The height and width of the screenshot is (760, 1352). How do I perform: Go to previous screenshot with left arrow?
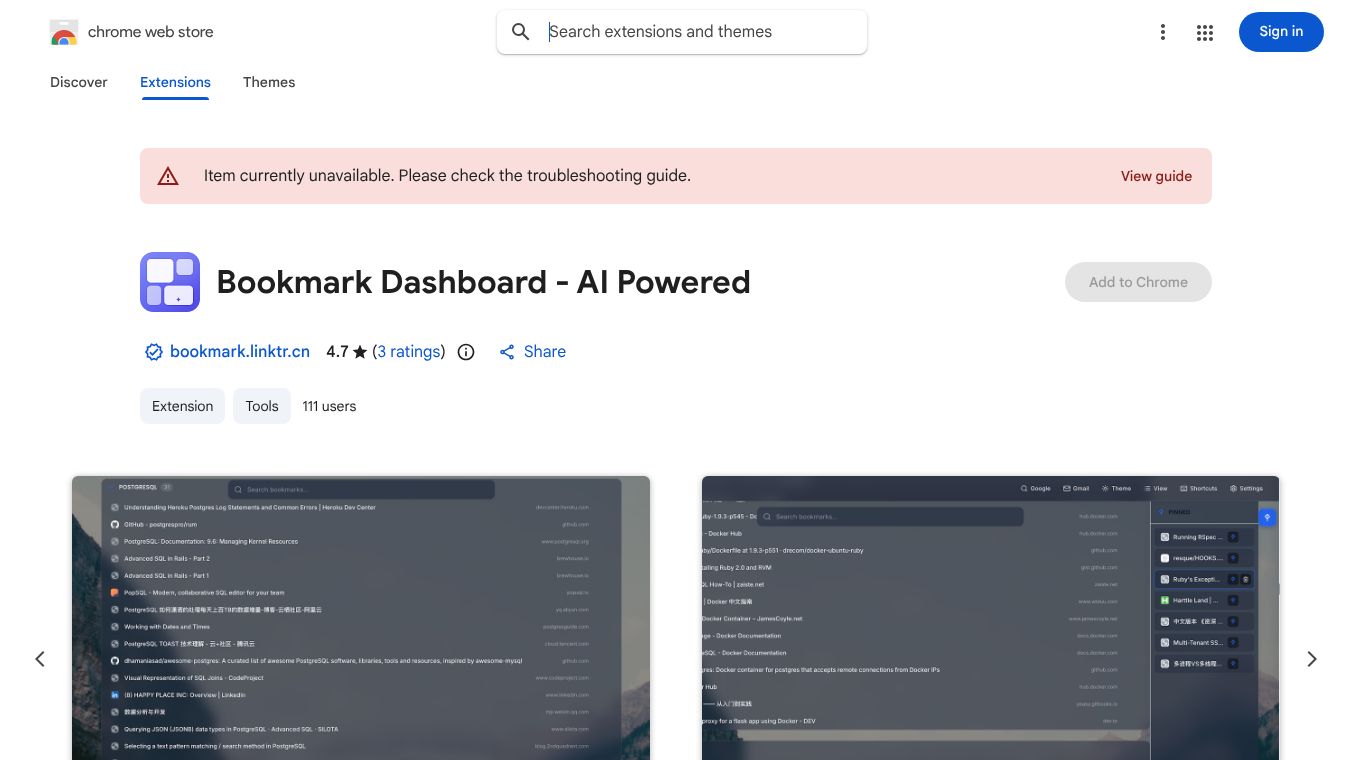coord(40,659)
